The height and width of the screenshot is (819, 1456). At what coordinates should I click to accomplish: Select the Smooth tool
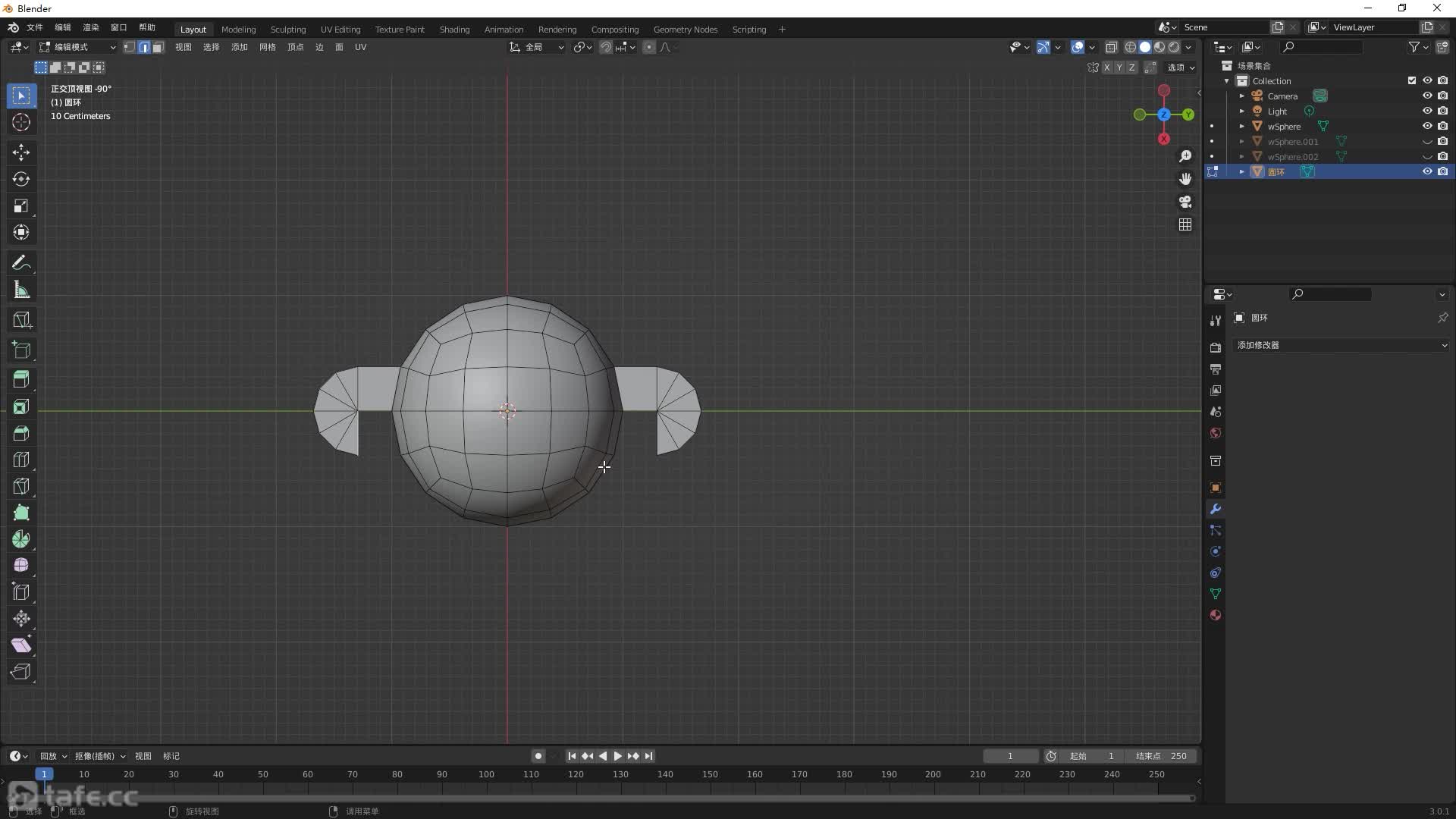click(21, 566)
